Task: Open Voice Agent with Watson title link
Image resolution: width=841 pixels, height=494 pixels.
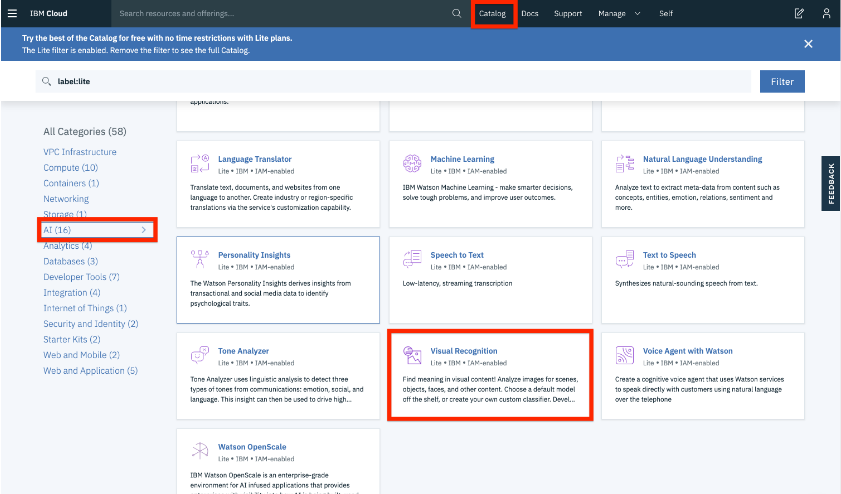Action: (x=688, y=351)
